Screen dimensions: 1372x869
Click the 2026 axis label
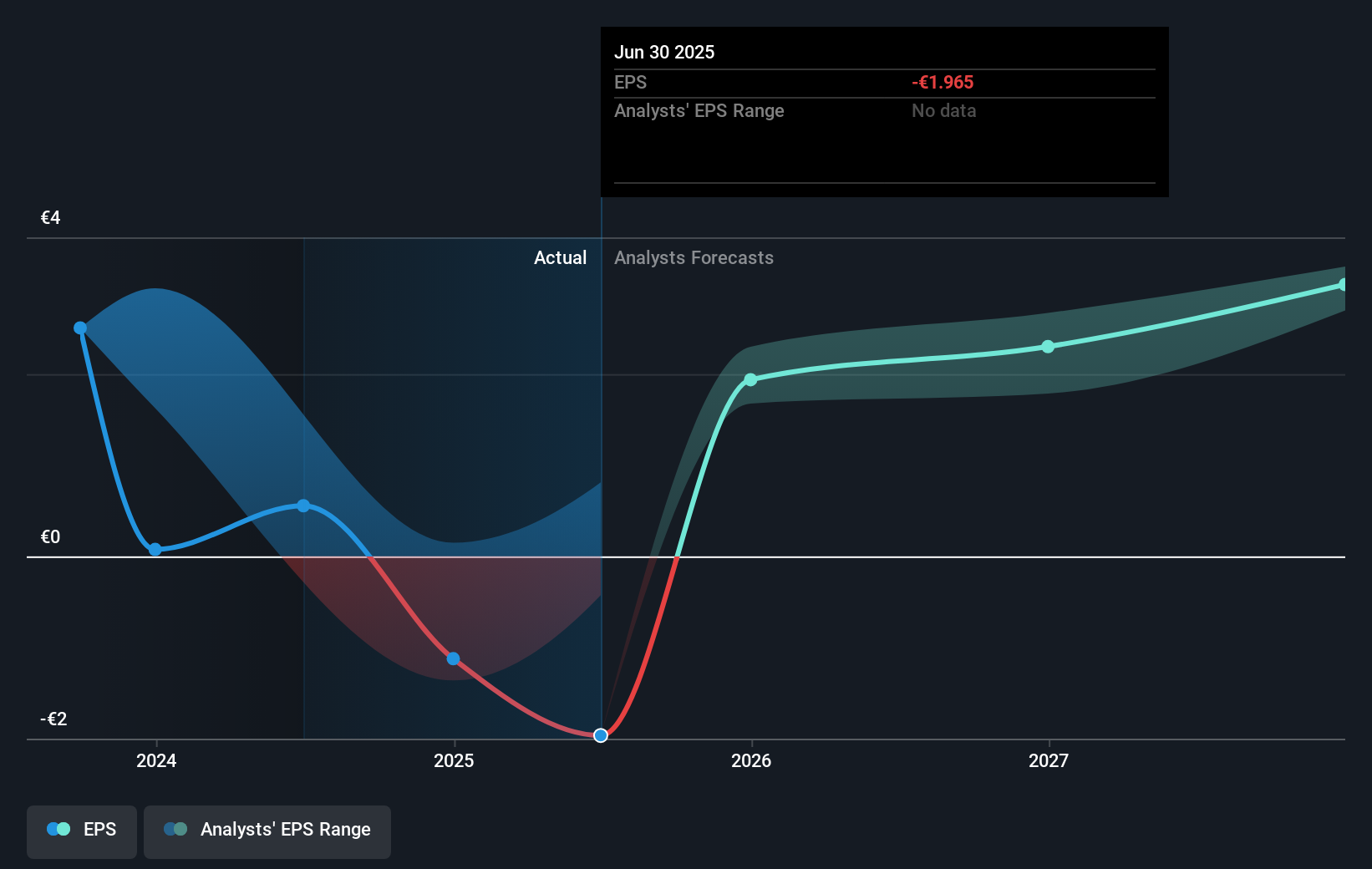(x=751, y=760)
